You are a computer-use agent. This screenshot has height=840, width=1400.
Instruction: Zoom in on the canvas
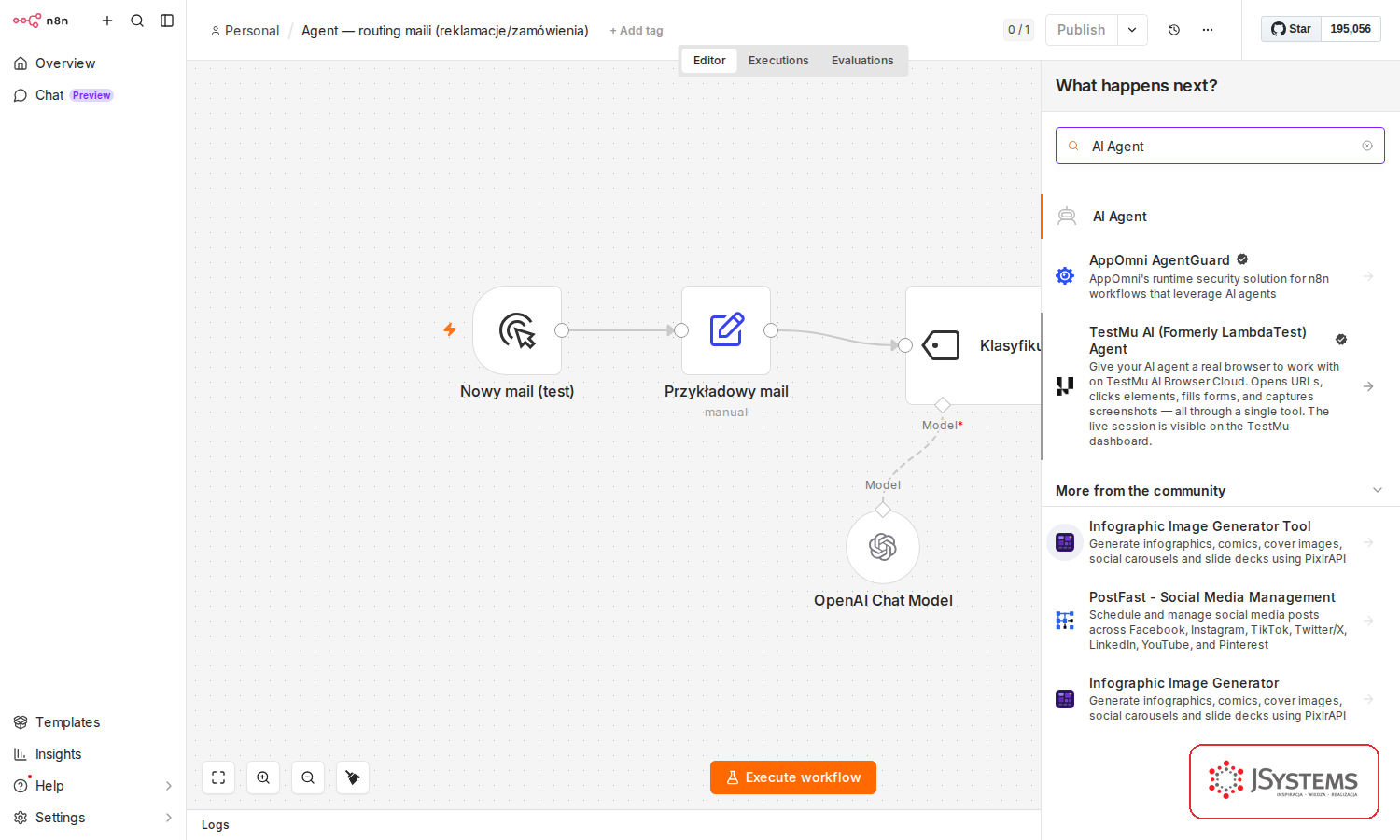263,777
